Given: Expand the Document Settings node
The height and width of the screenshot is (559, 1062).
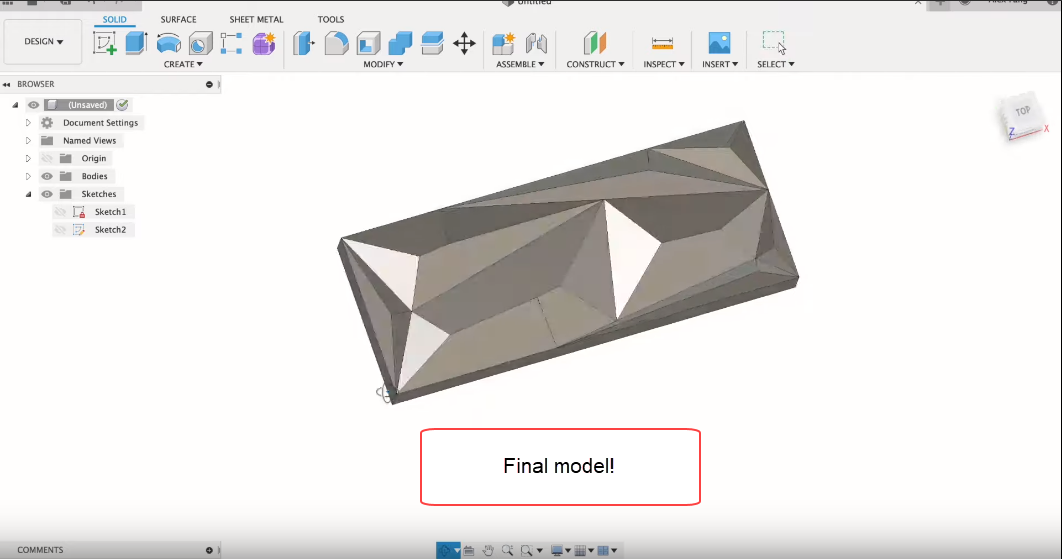Looking at the screenshot, I should pyautogui.click(x=28, y=123).
